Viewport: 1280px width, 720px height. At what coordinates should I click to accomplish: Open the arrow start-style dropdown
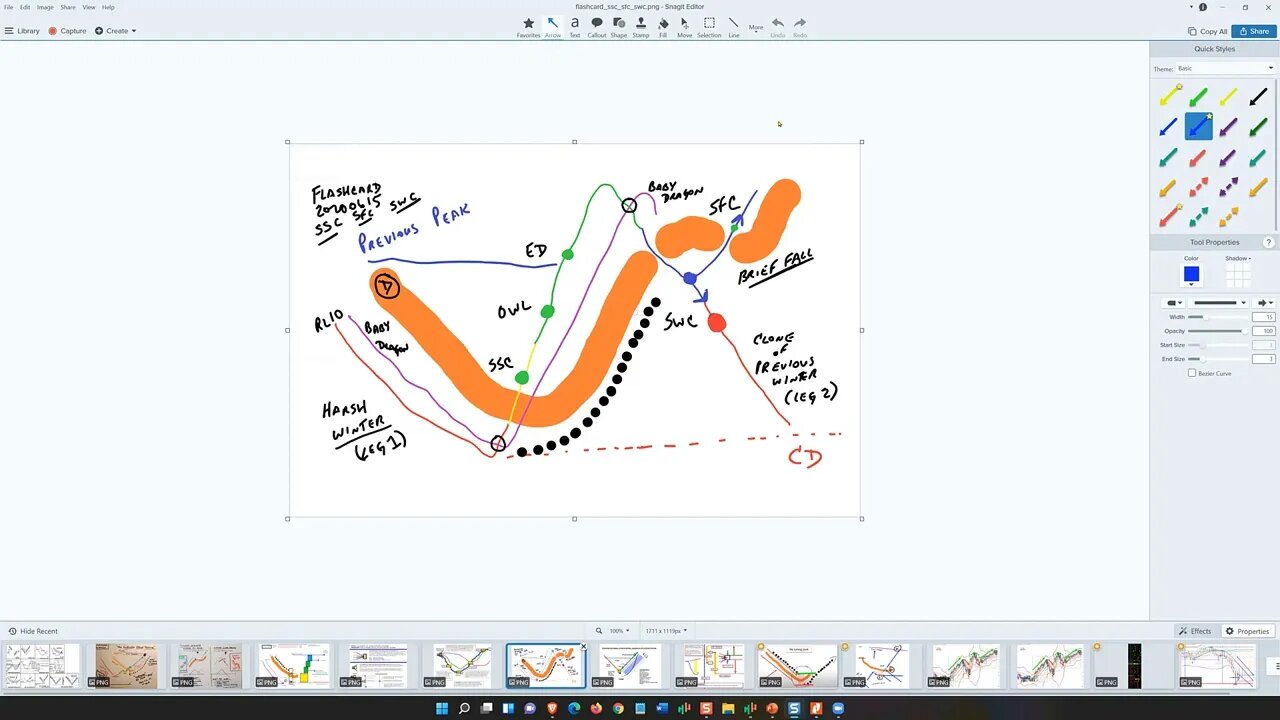pos(1173,302)
